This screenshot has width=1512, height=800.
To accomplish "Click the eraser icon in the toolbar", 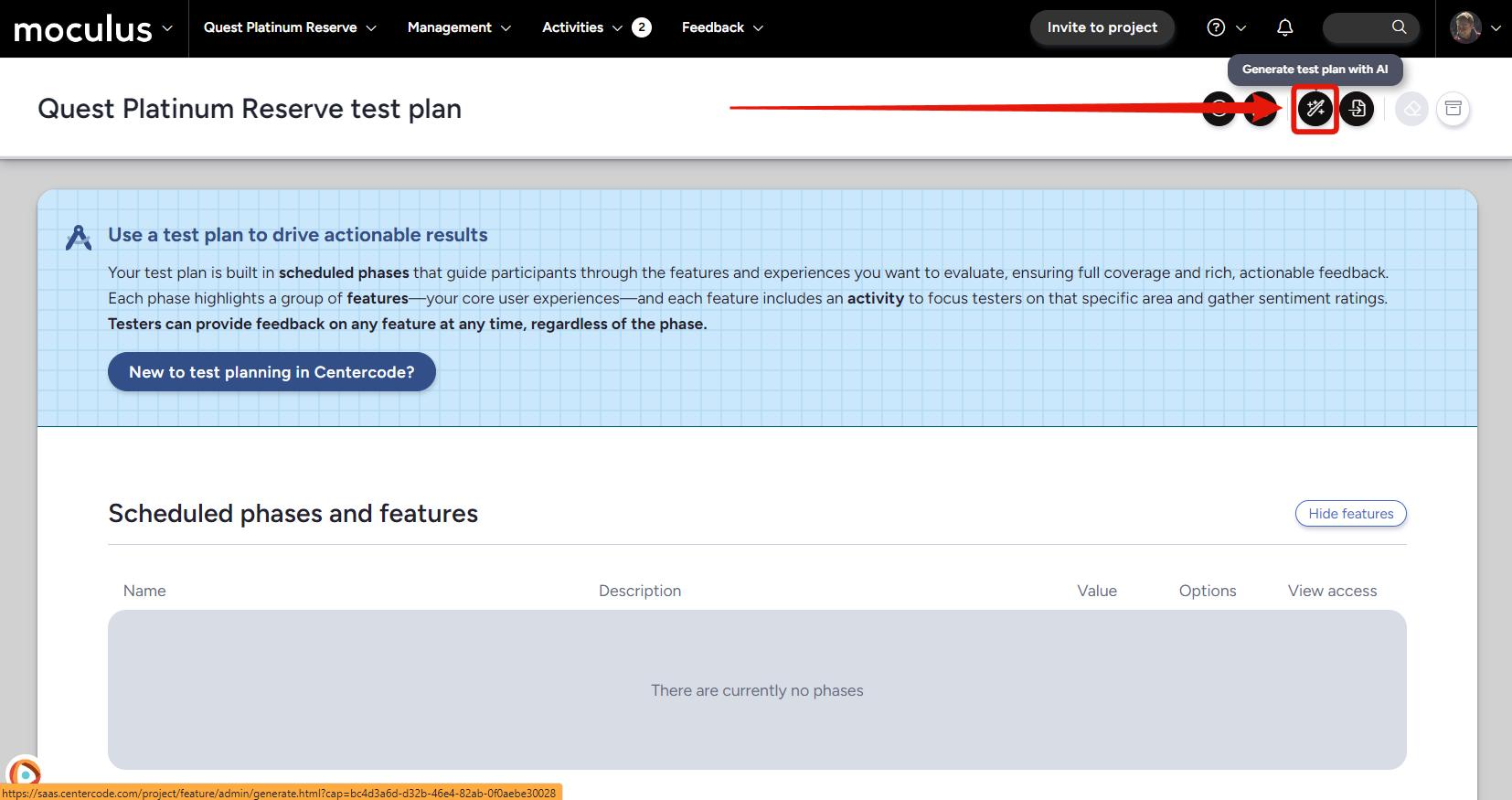I will pos(1411,110).
